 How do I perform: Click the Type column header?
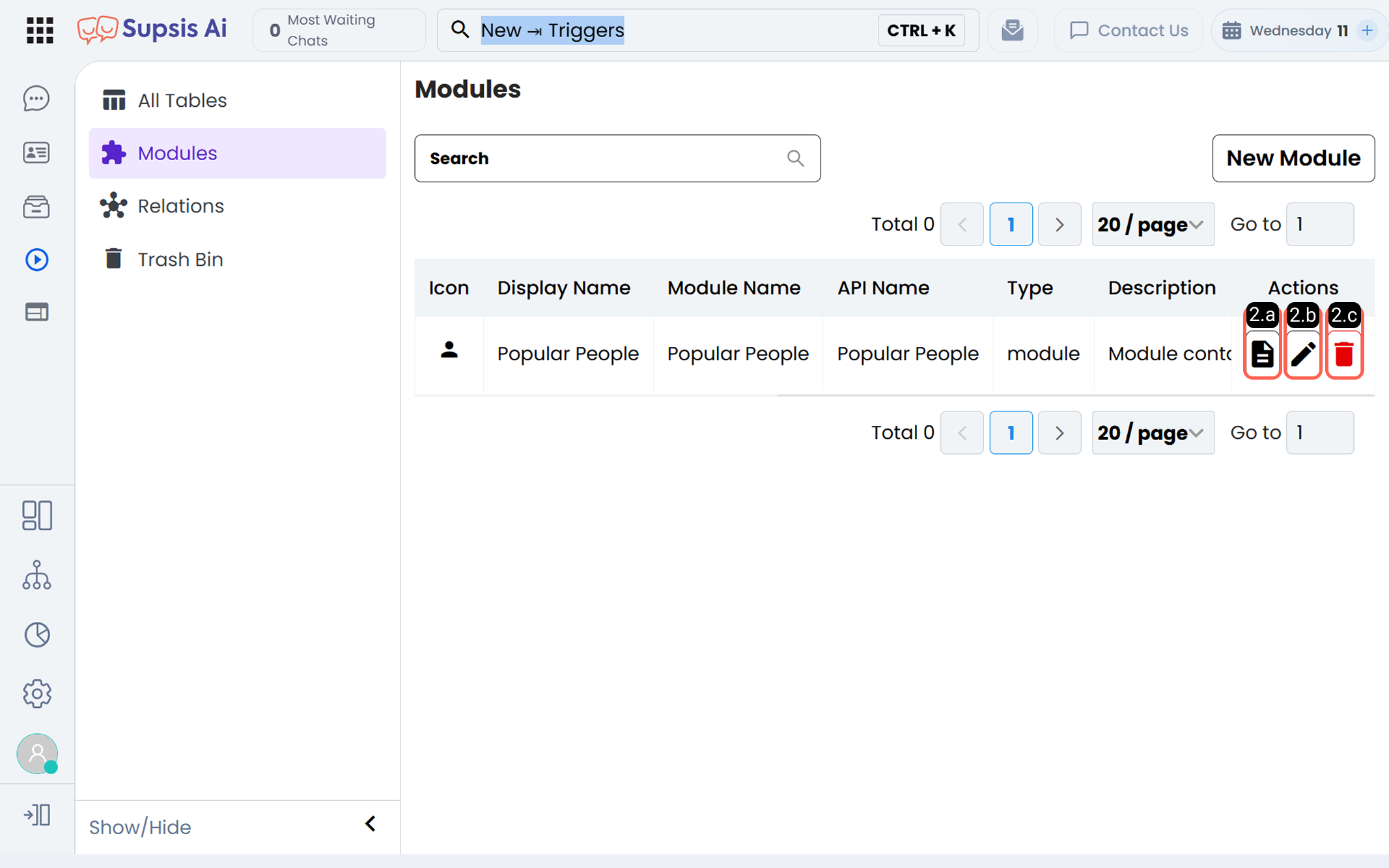pos(1030,288)
